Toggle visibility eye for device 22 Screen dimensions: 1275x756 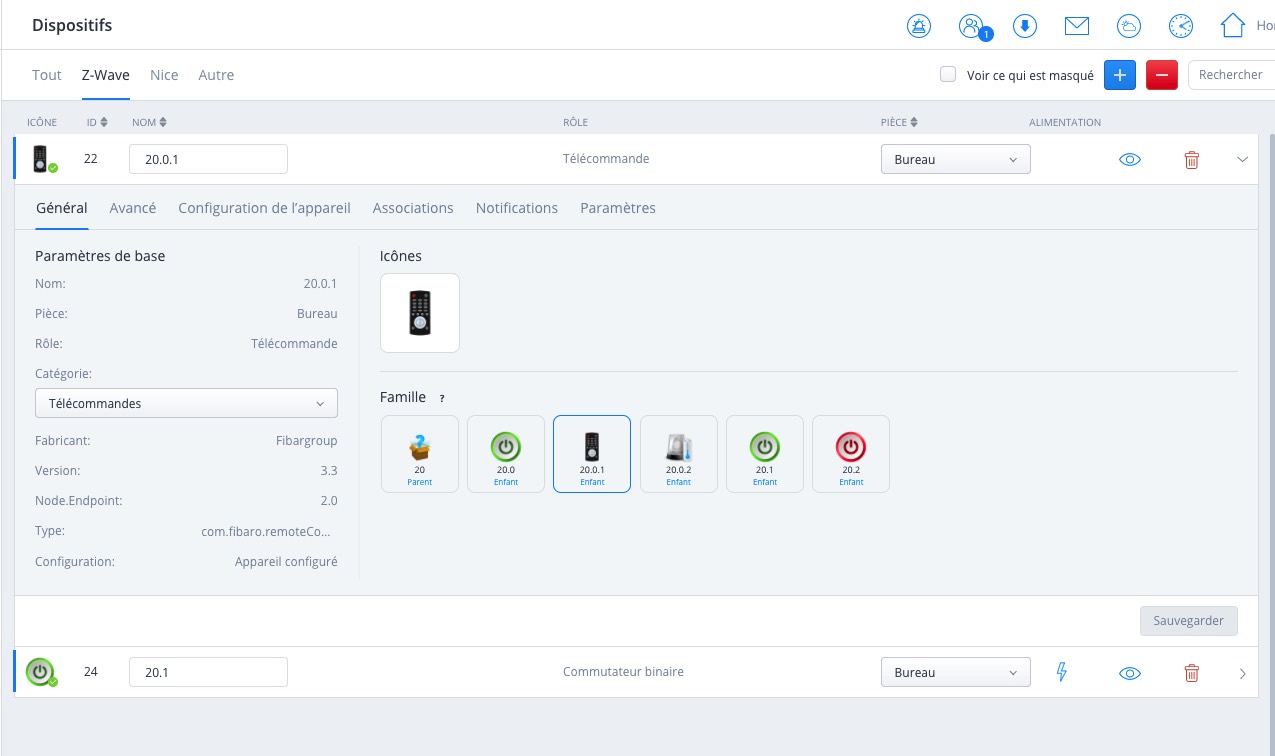1130,160
